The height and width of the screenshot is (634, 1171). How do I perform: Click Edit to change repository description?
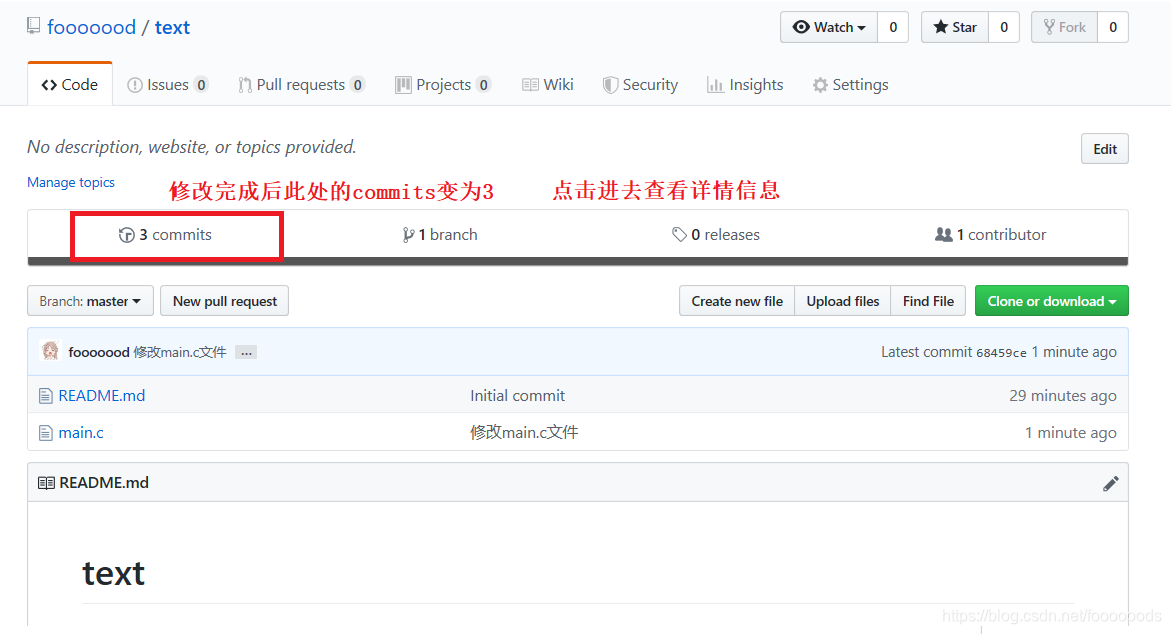tap(1105, 149)
